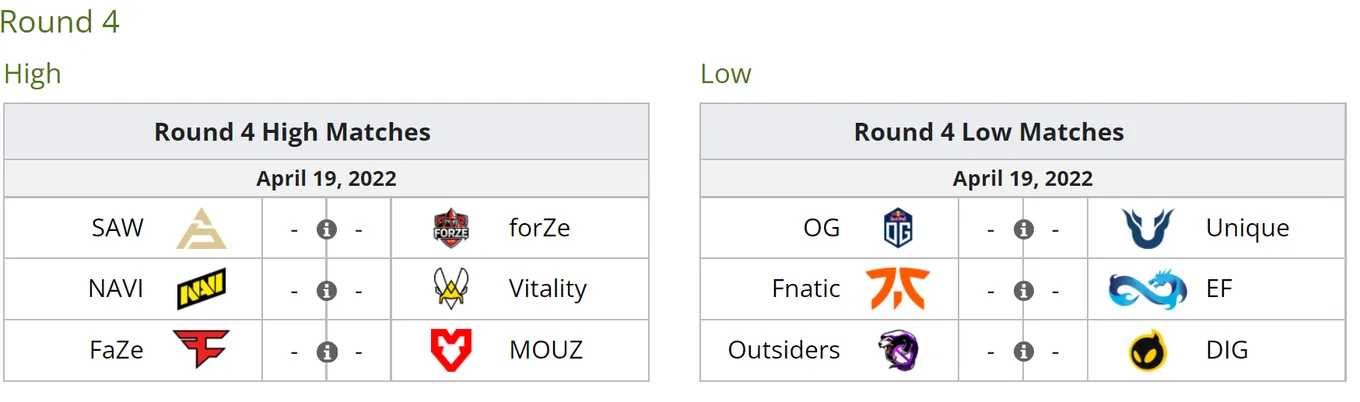
Task: Open match info for NAVI vs Vitality
Action: 326,291
